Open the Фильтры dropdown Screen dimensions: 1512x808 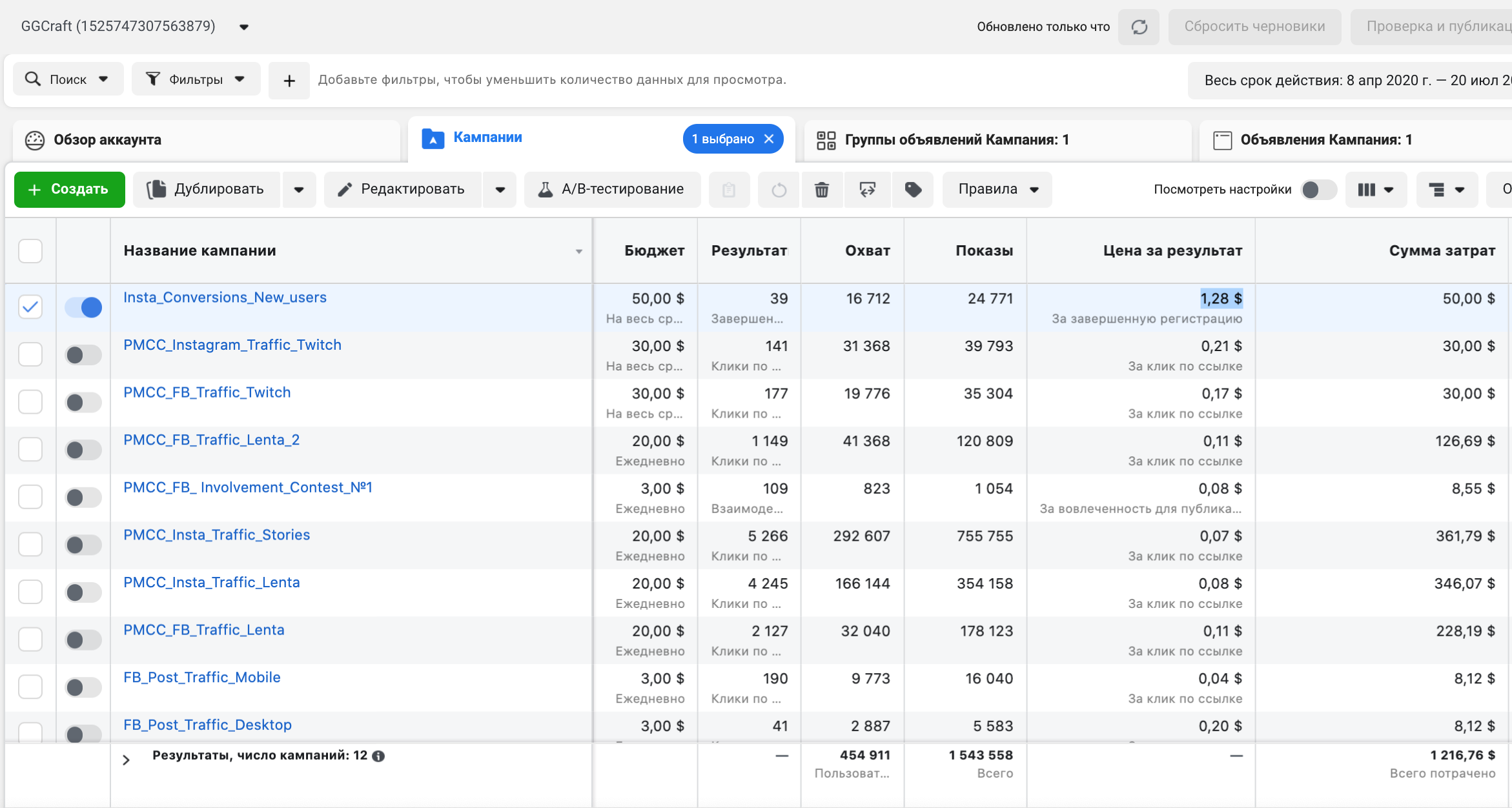click(196, 79)
